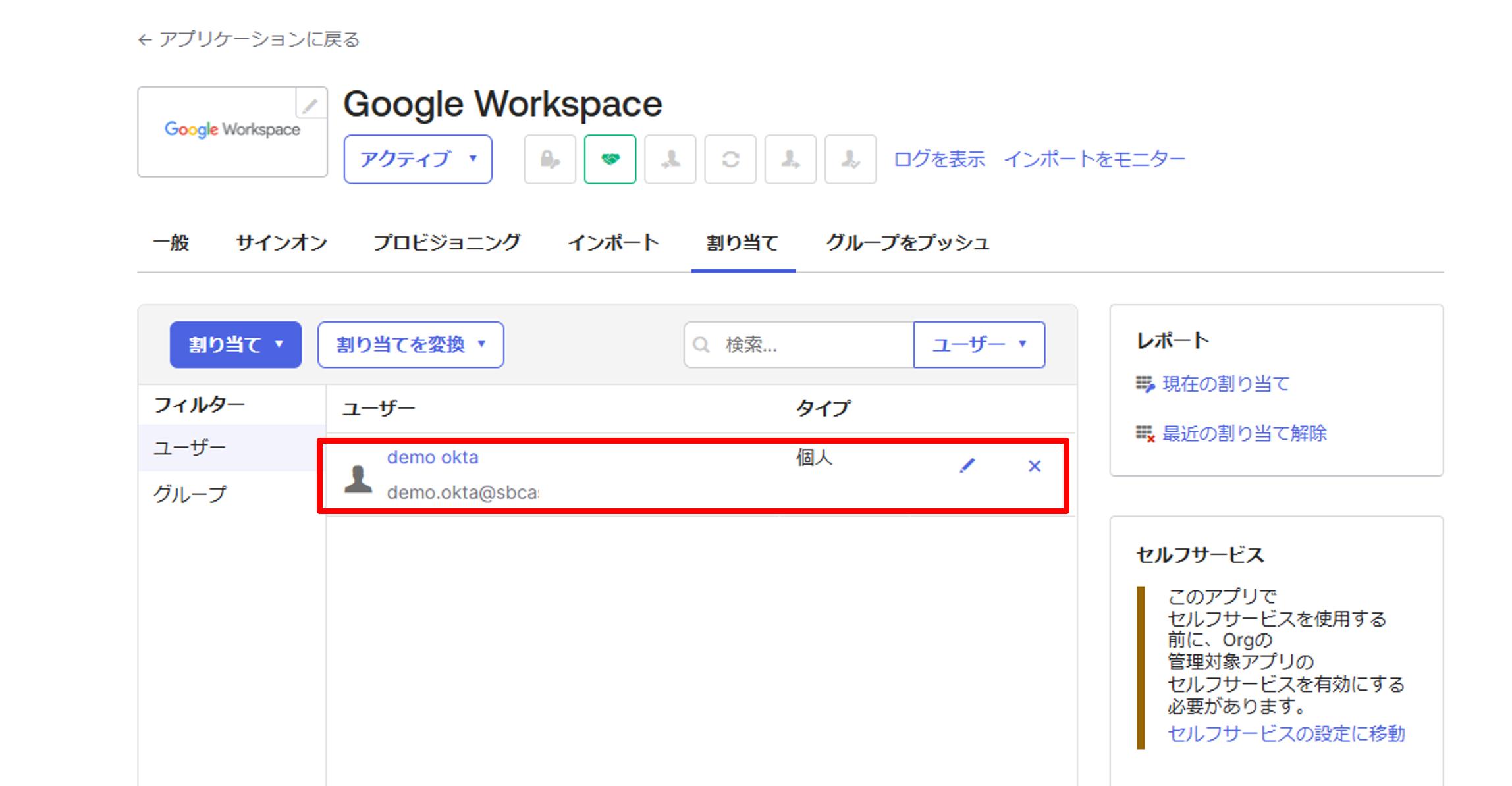Click the green handshake icon button

pyautogui.click(x=610, y=159)
